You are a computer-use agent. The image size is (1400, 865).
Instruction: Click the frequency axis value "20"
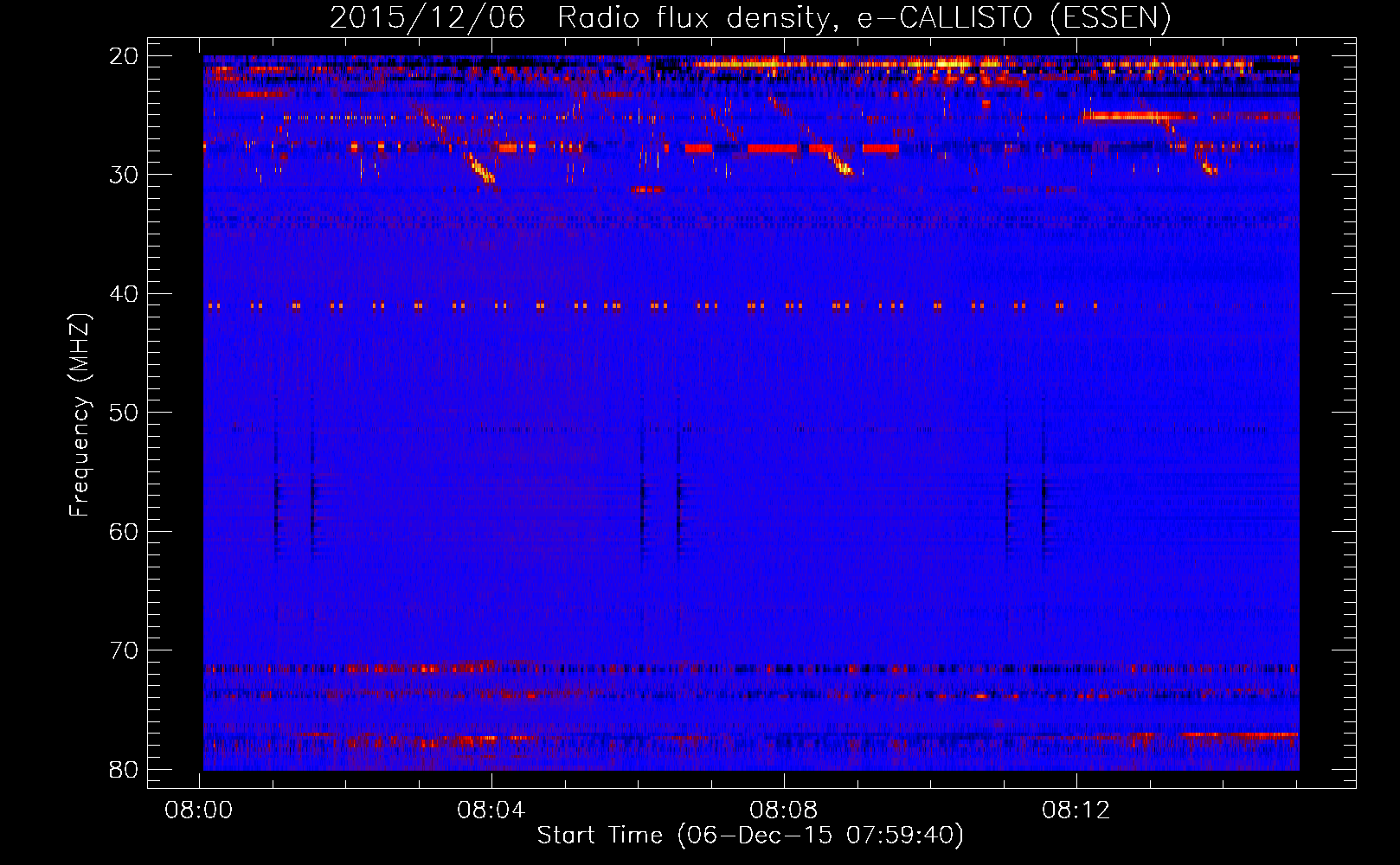[125, 56]
